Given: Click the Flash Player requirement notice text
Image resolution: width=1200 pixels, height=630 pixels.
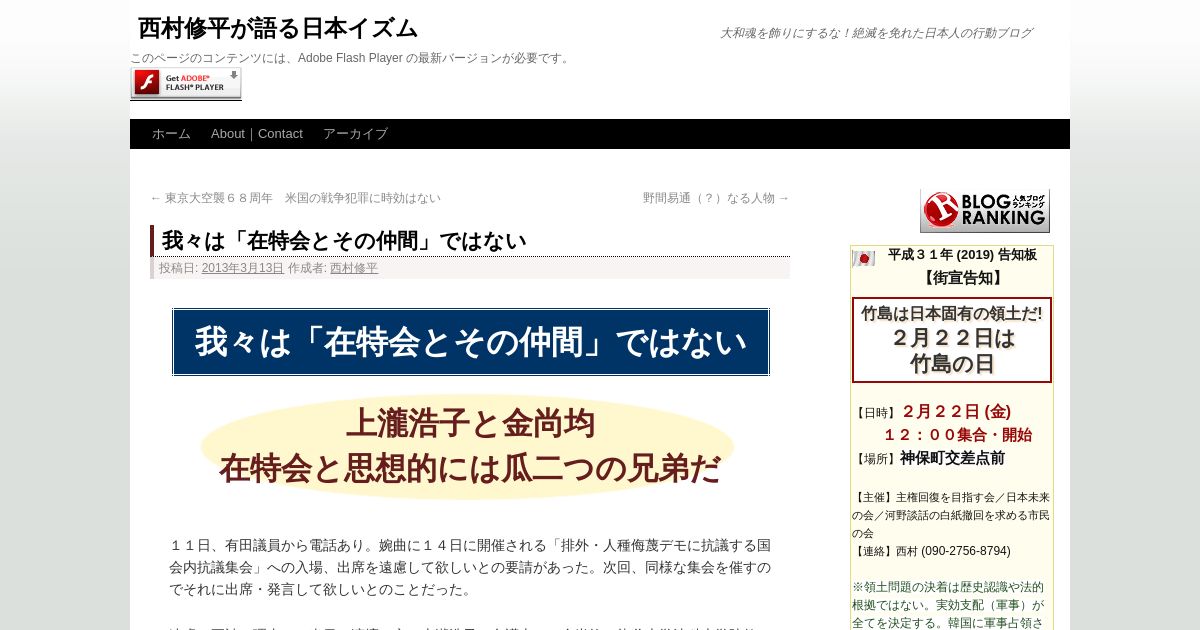Looking at the screenshot, I should [x=351, y=58].
